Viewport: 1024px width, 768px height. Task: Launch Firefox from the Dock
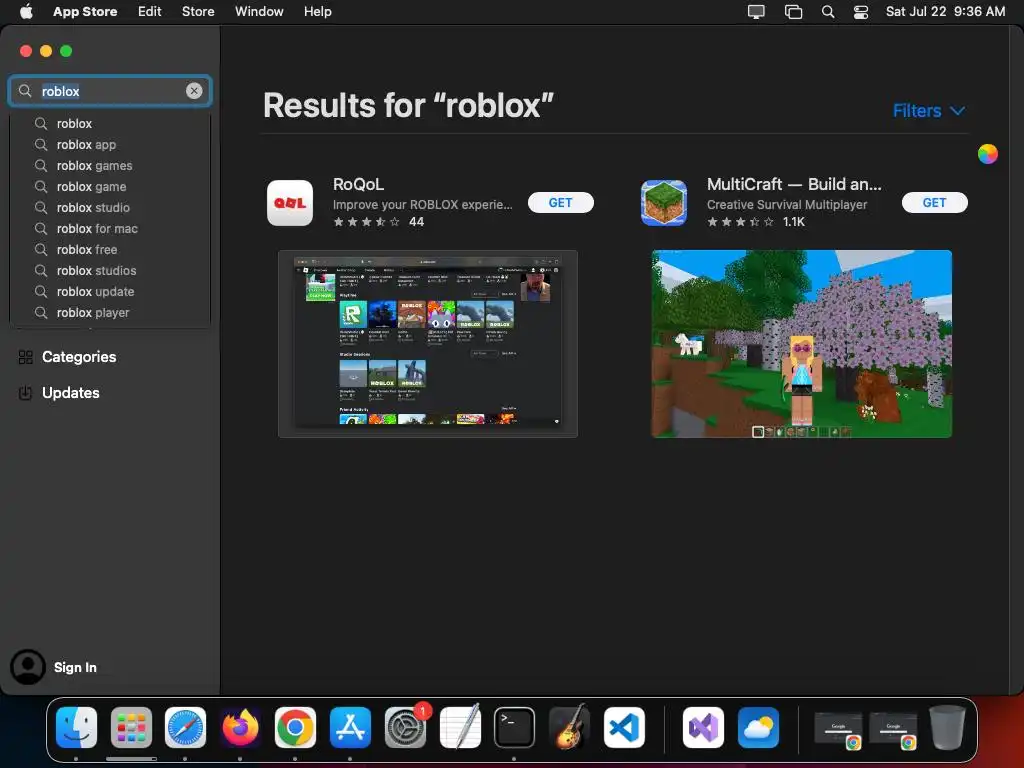[x=240, y=727]
